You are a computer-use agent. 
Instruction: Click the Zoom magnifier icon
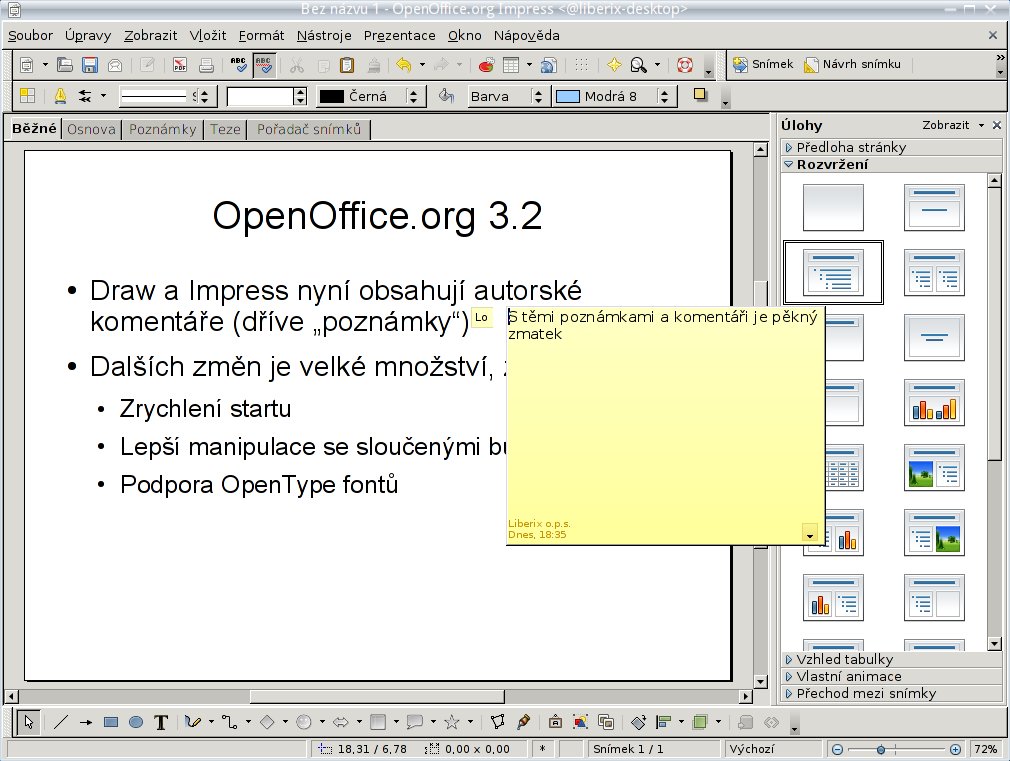pyautogui.click(x=638, y=64)
